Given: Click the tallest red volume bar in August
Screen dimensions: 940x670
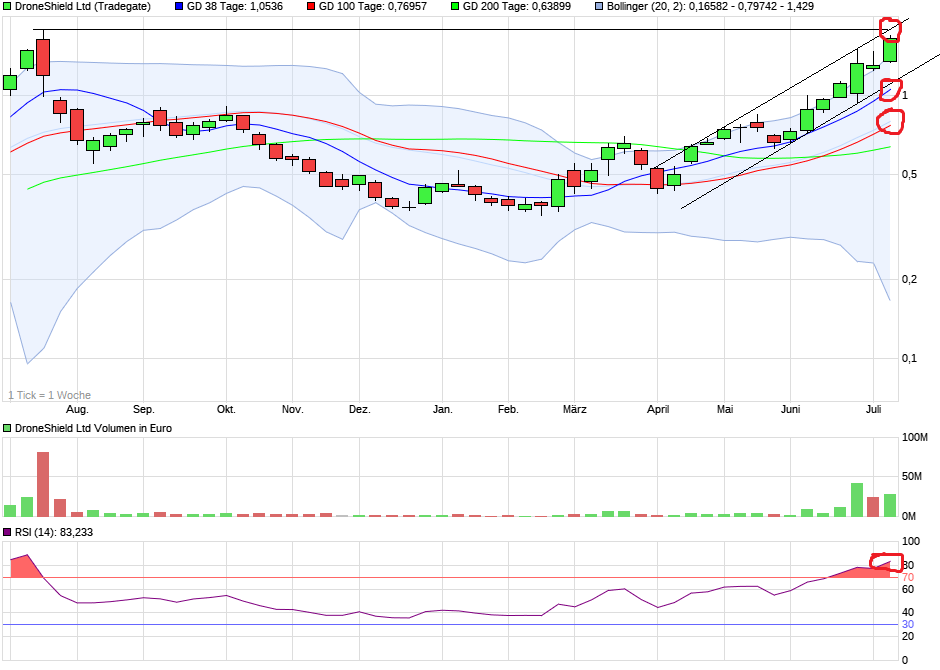Looking at the screenshot, I should tap(43, 484).
